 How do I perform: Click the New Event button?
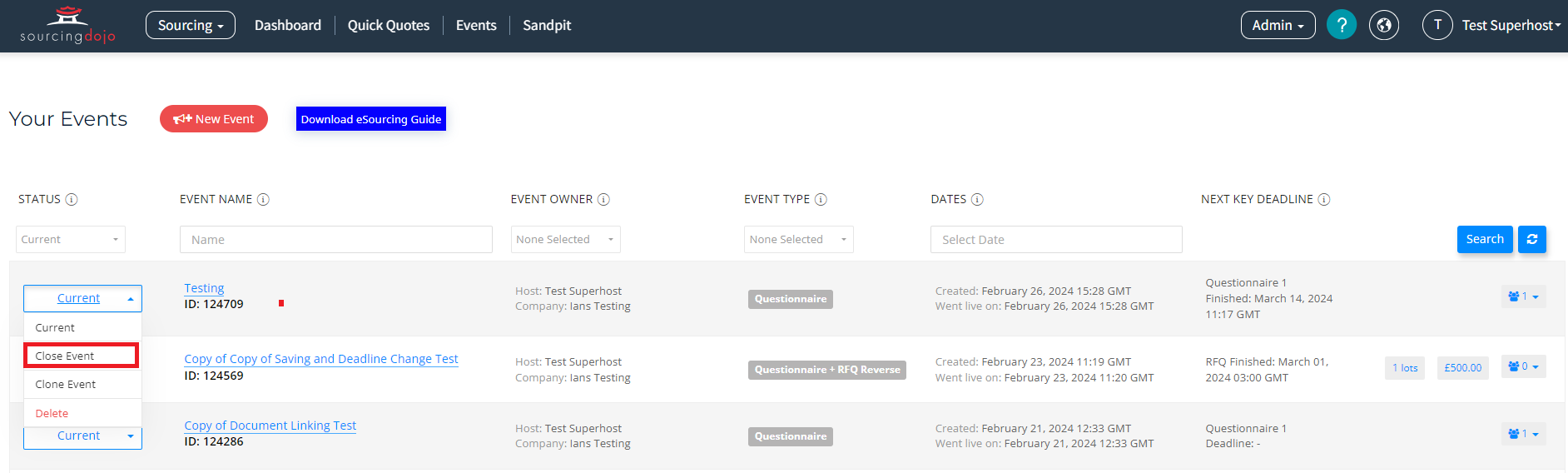[214, 119]
